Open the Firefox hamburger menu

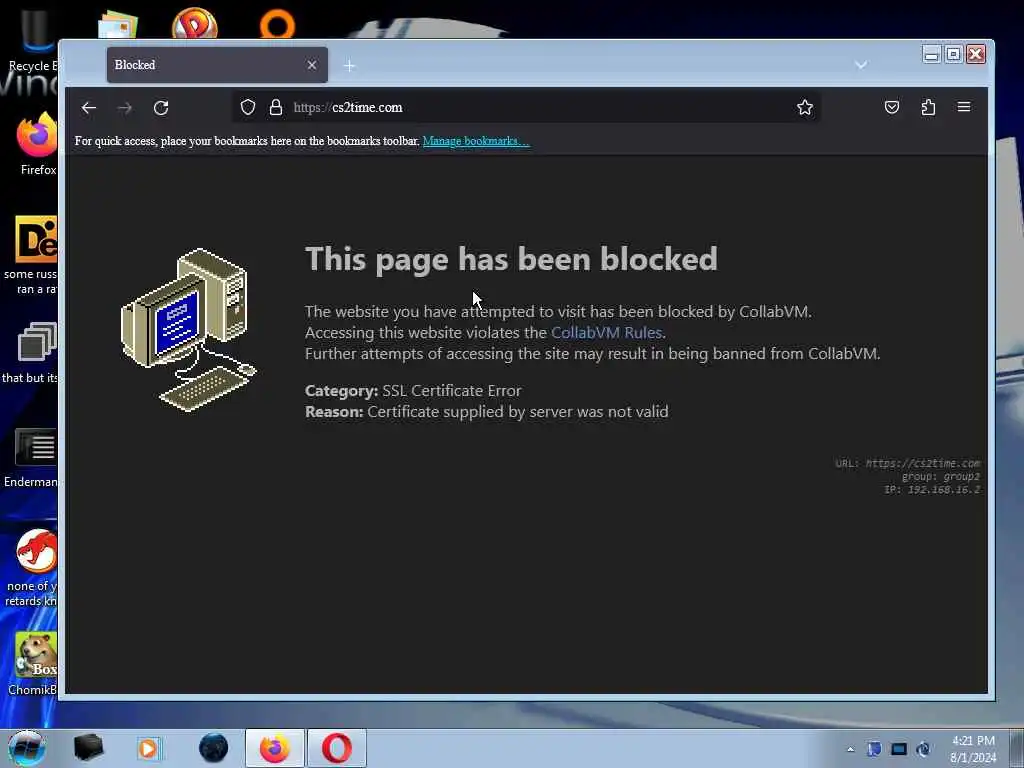[964, 107]
